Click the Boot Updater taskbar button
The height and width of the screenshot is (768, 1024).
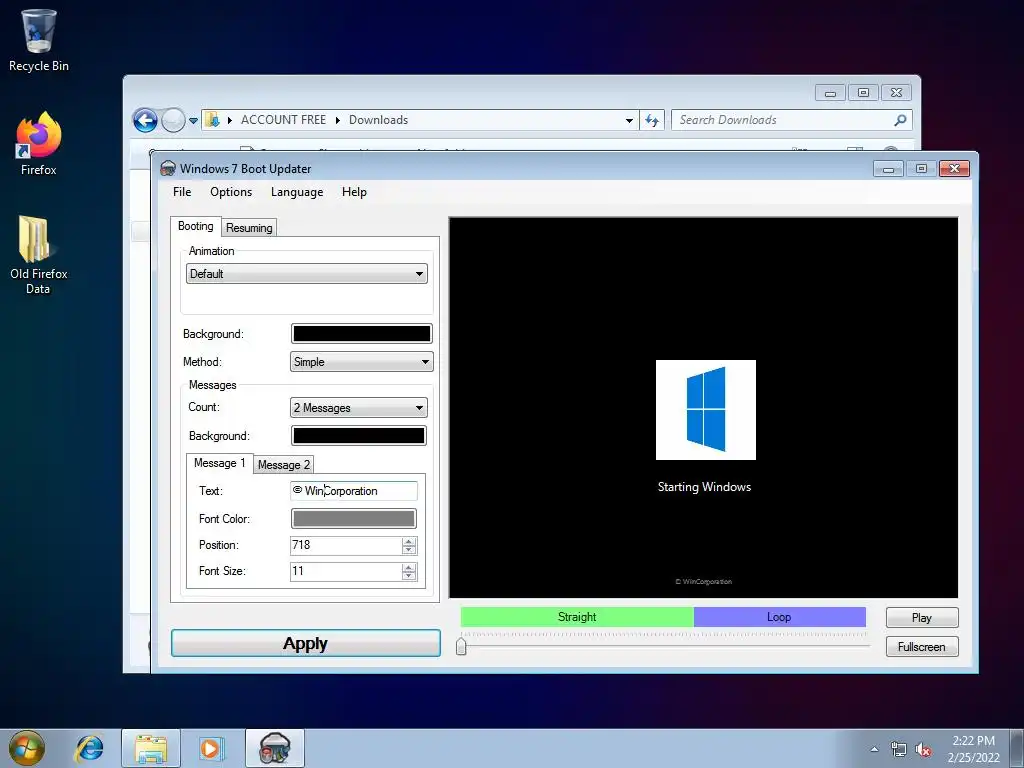(x=275, y=748)
